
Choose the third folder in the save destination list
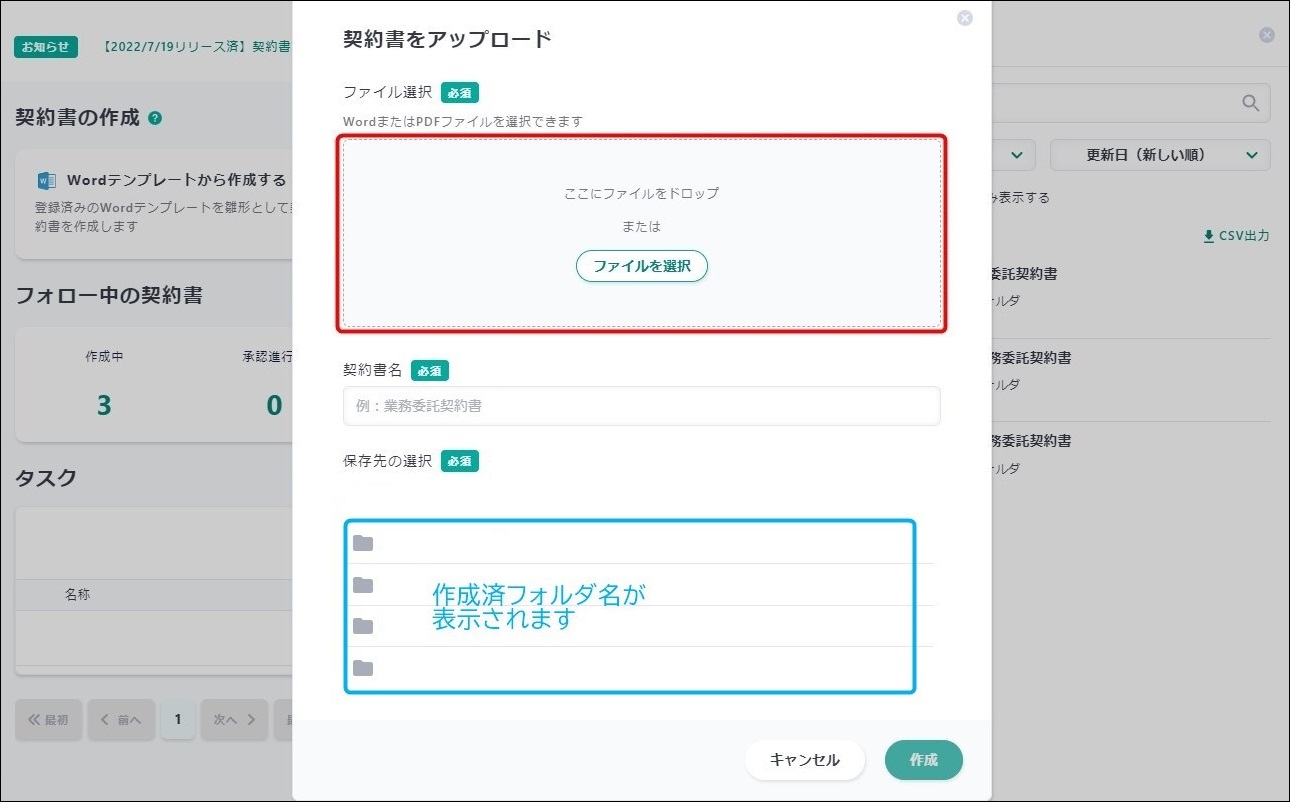tap(363, 626)
